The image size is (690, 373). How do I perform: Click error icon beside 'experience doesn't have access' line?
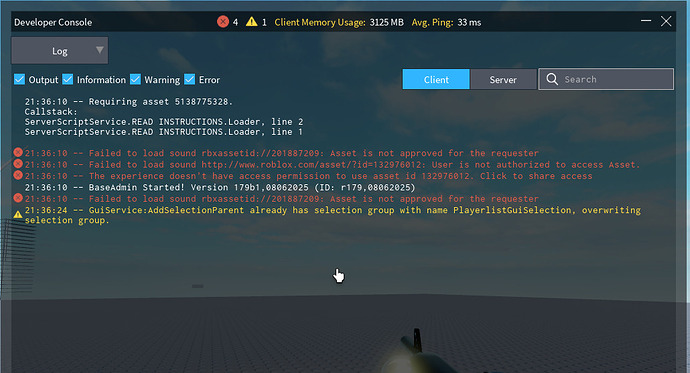point(18,175)
